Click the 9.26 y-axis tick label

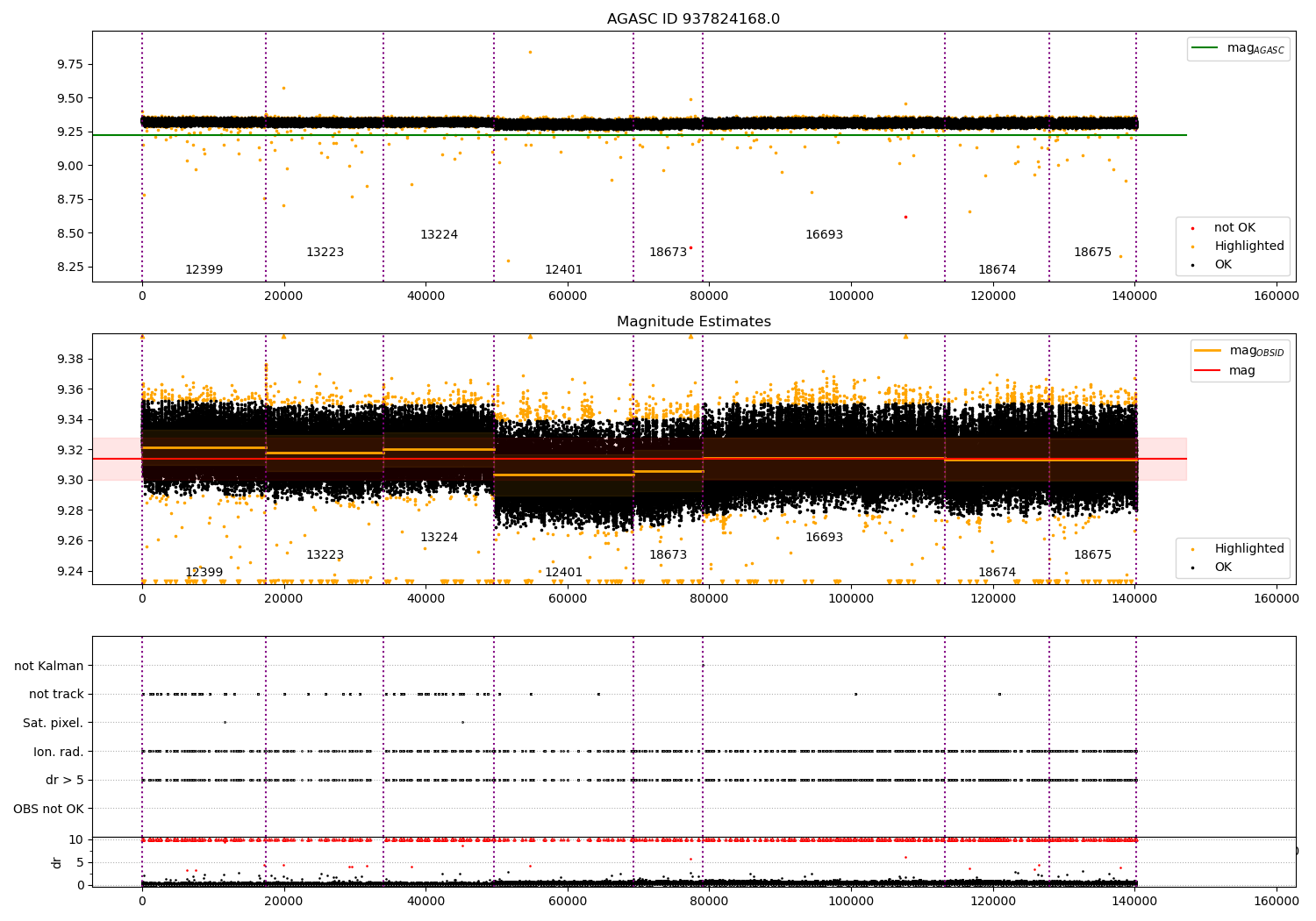[x=70, y=540]
